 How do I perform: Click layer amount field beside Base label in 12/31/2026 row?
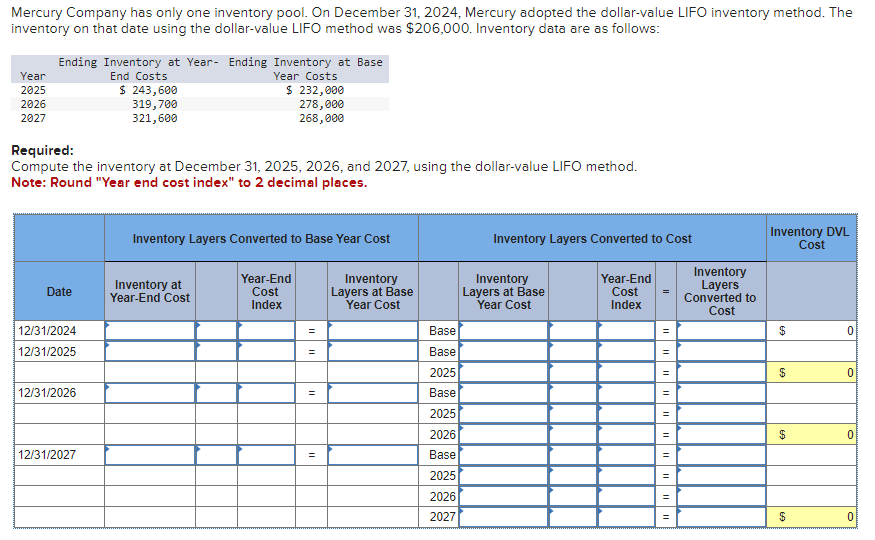tap(503, 393)
